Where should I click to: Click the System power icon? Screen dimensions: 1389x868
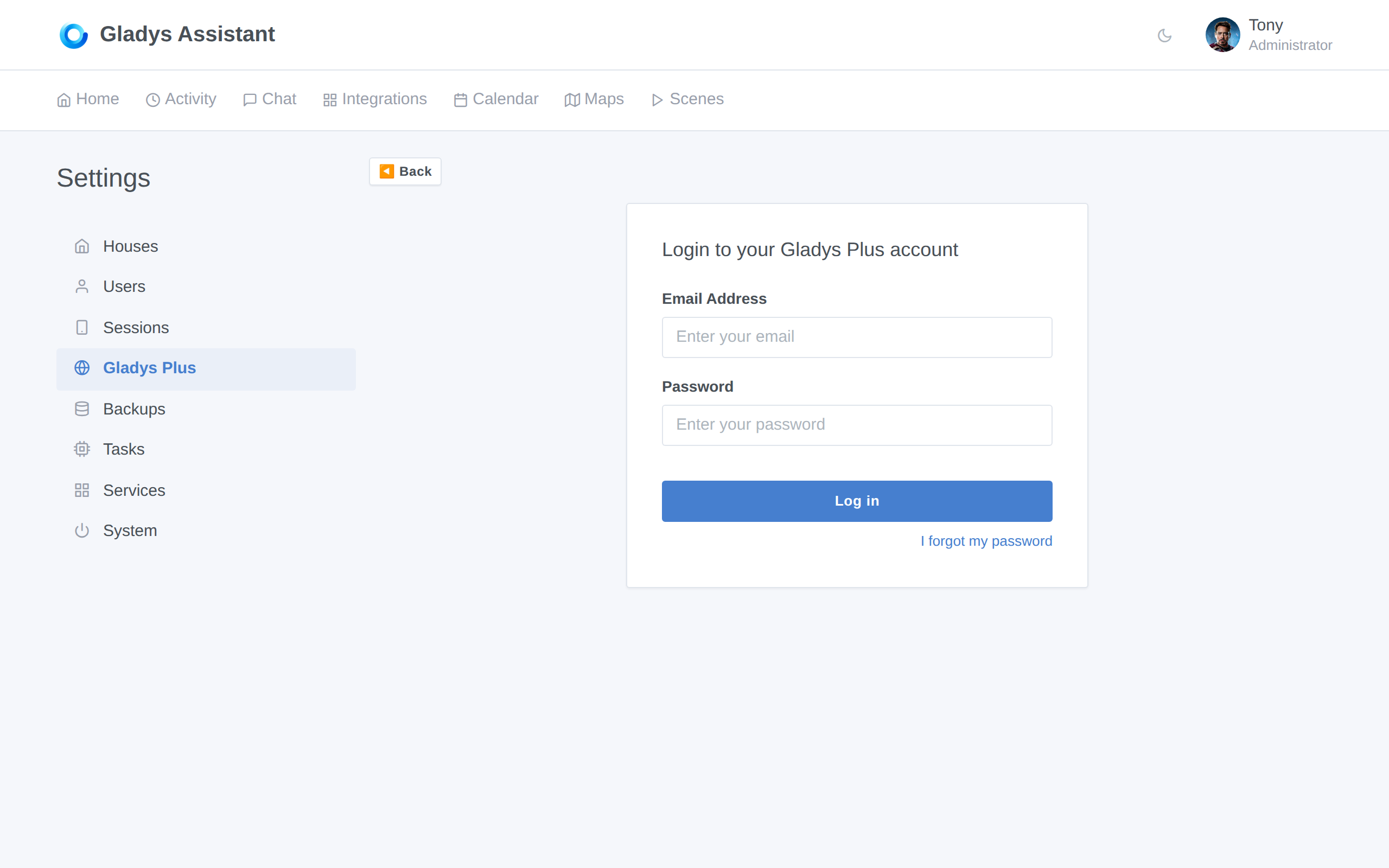click(x=82, y=531)
